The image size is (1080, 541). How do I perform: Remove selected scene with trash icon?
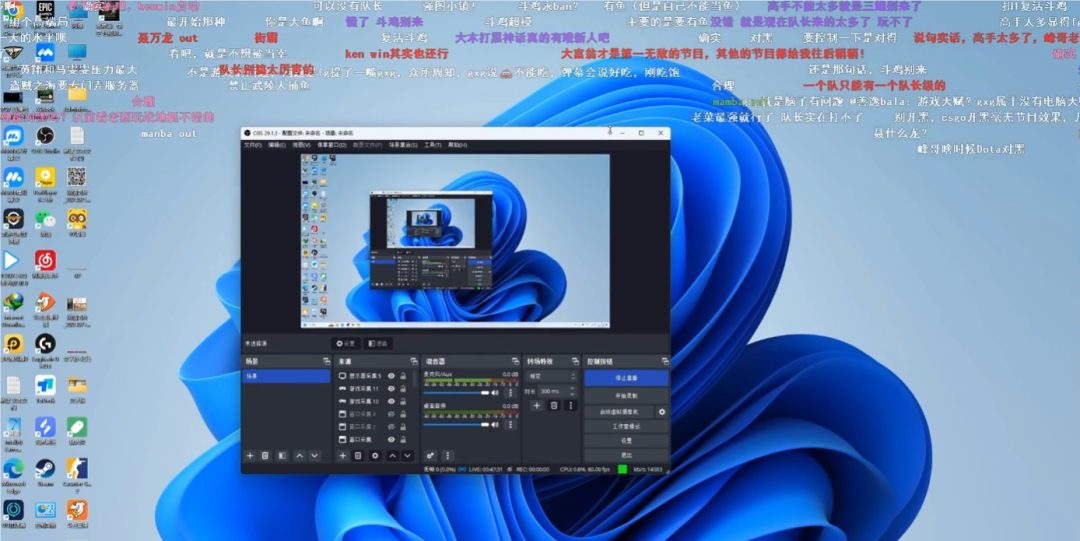pos(265,456)
